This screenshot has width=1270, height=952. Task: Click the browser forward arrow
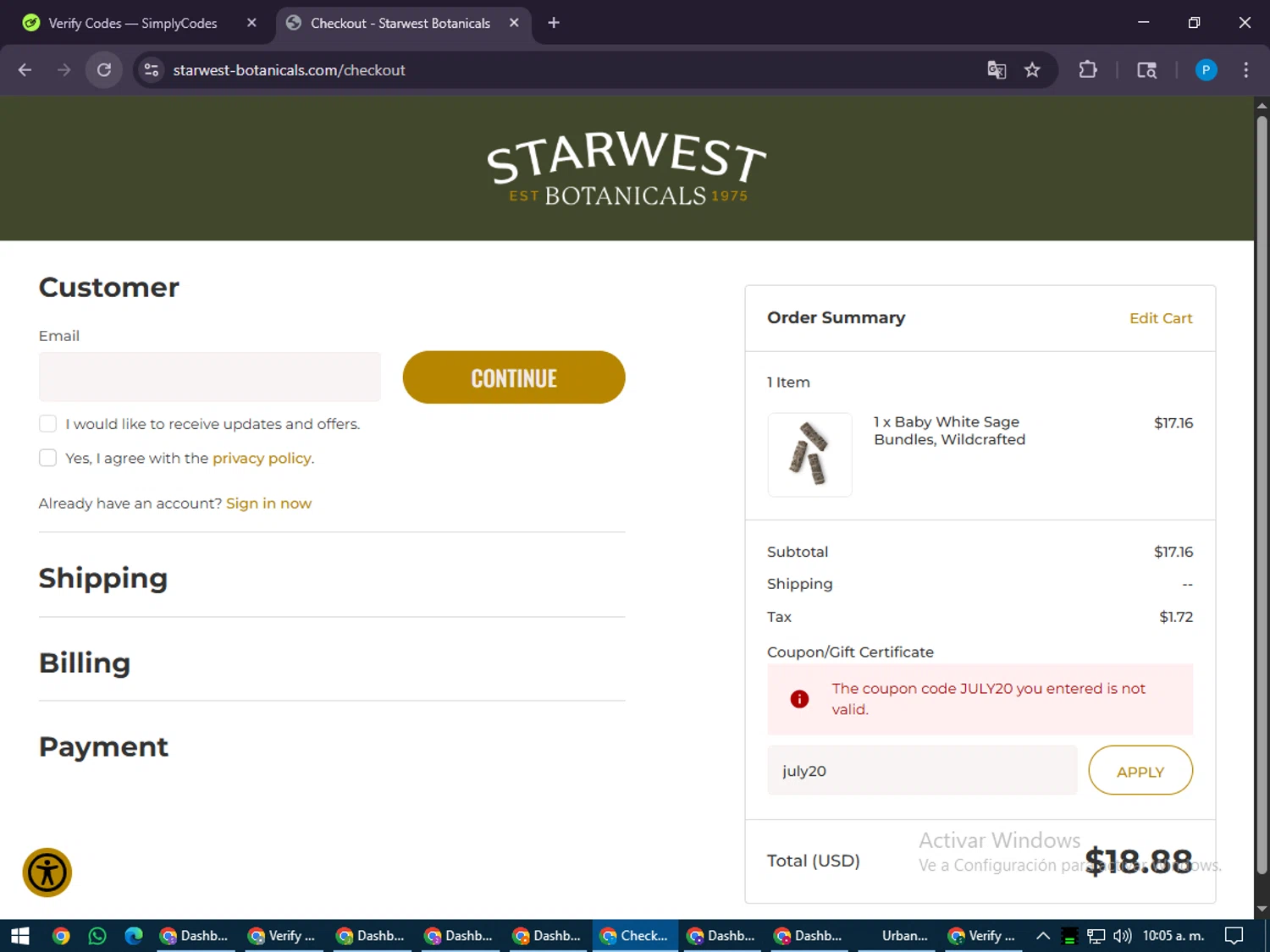(x=63, y=70)
